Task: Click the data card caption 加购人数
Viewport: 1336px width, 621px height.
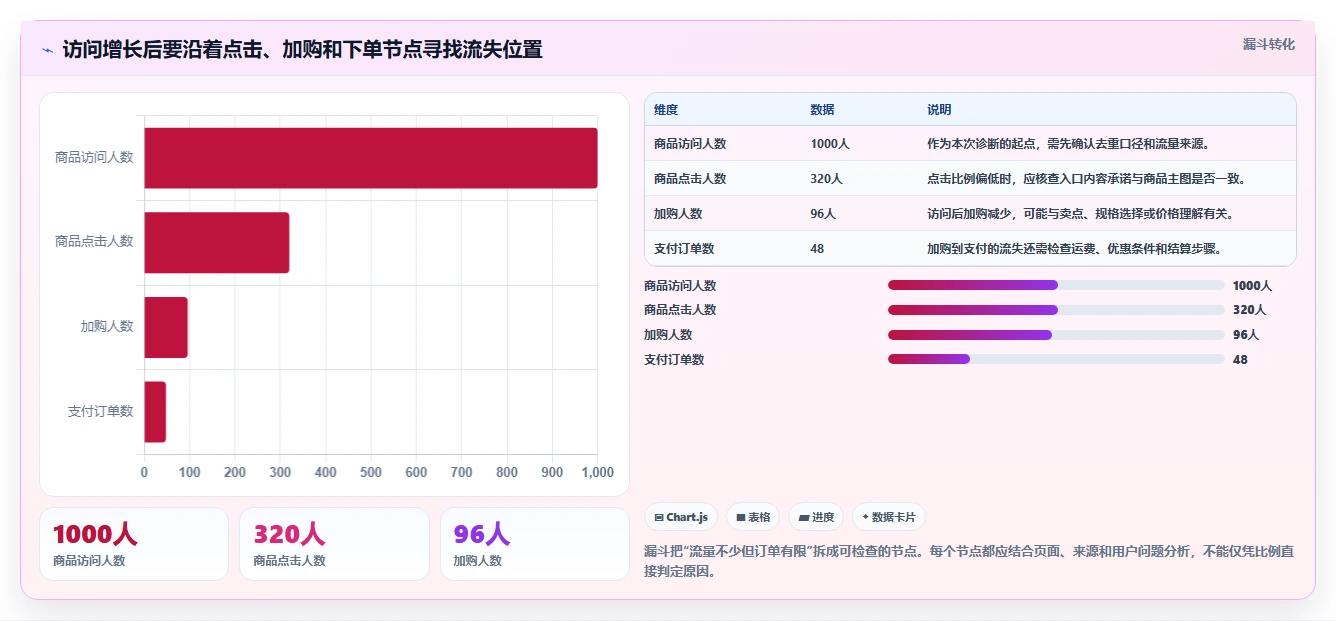Action: 478,561
